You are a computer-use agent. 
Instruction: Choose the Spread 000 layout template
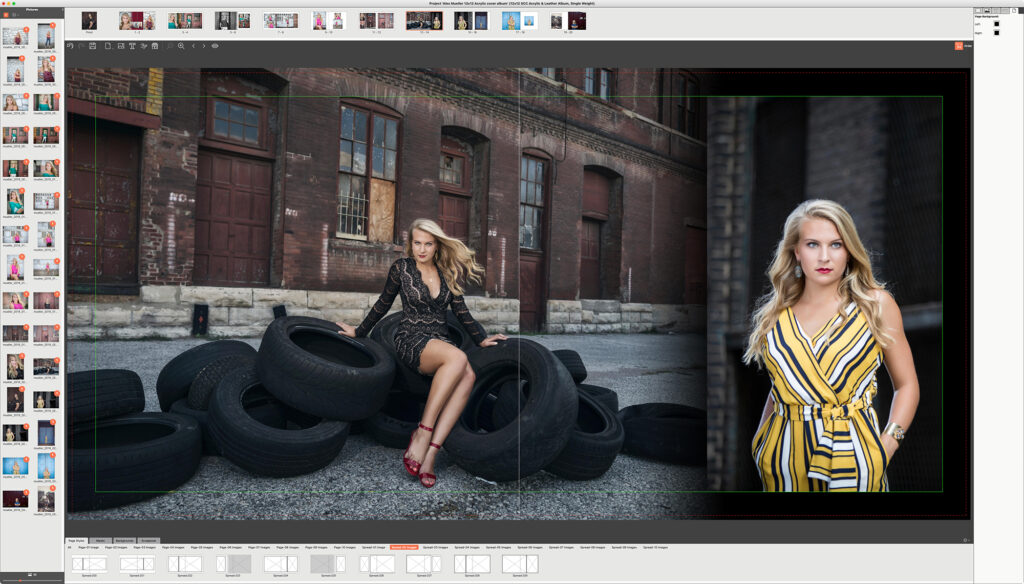(89, 565)
